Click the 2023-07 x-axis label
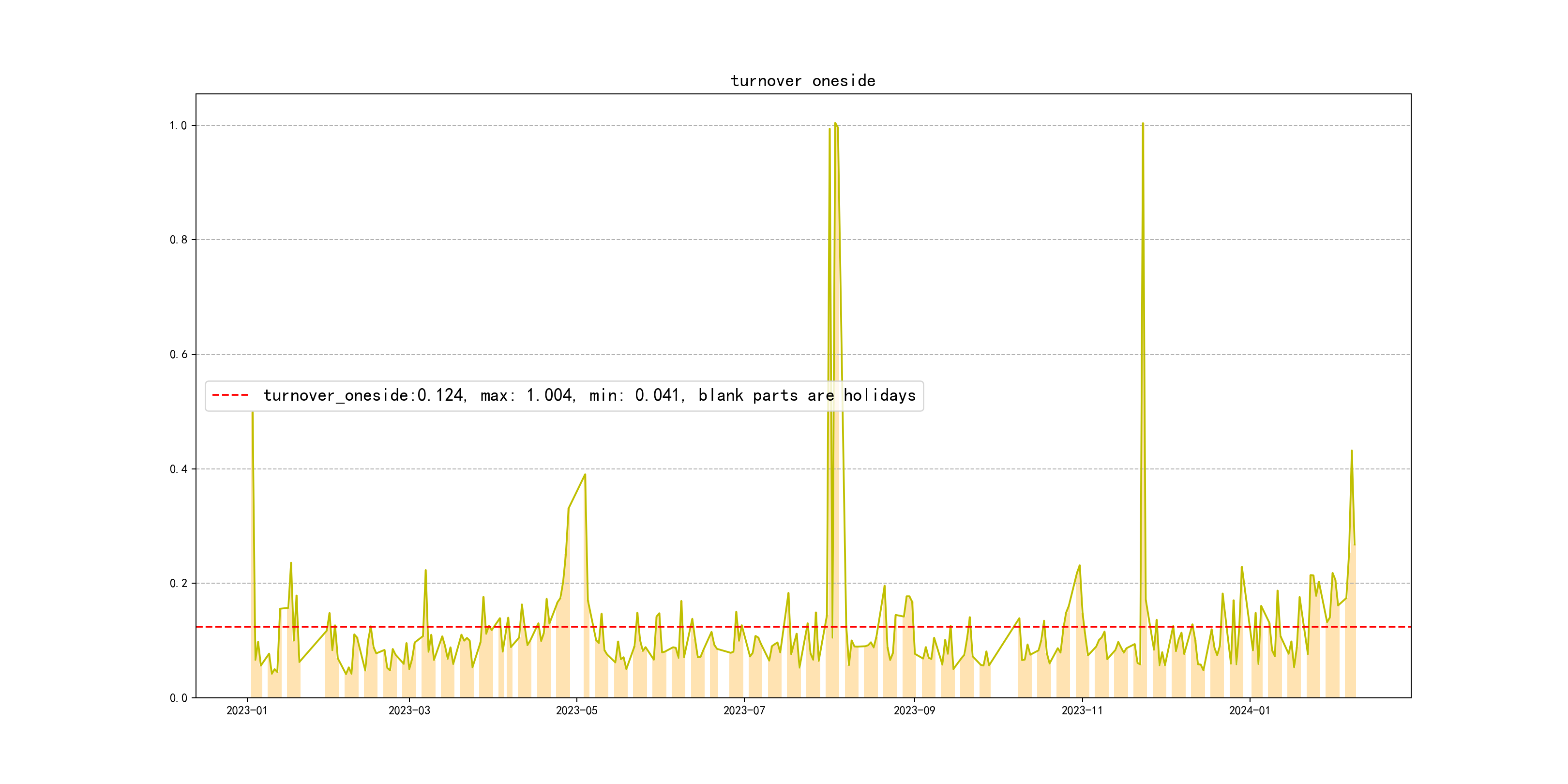The height and width of the screenshot is (784, 1568). coord(744,710)
